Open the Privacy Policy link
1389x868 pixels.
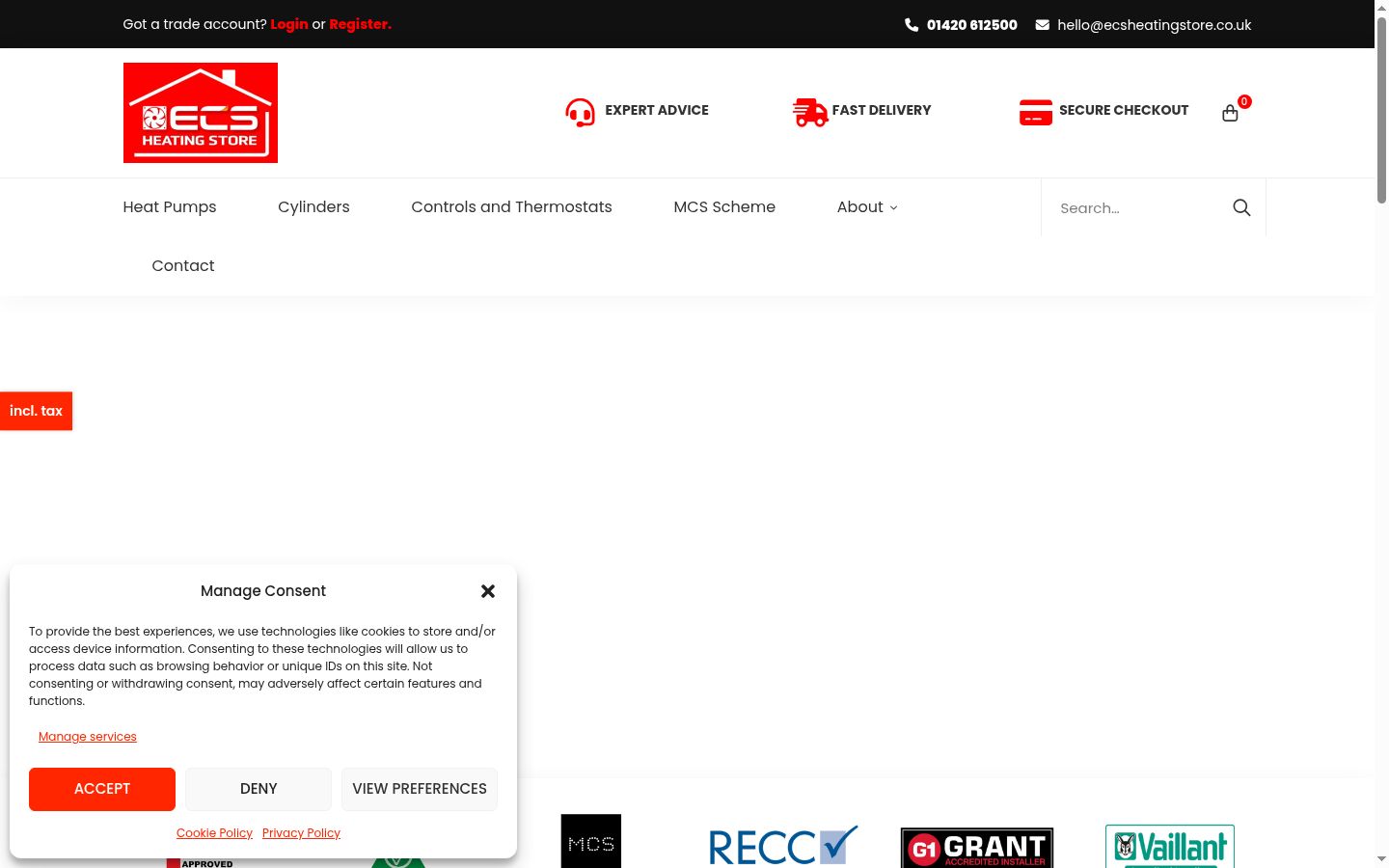click(x=301, y=833)
